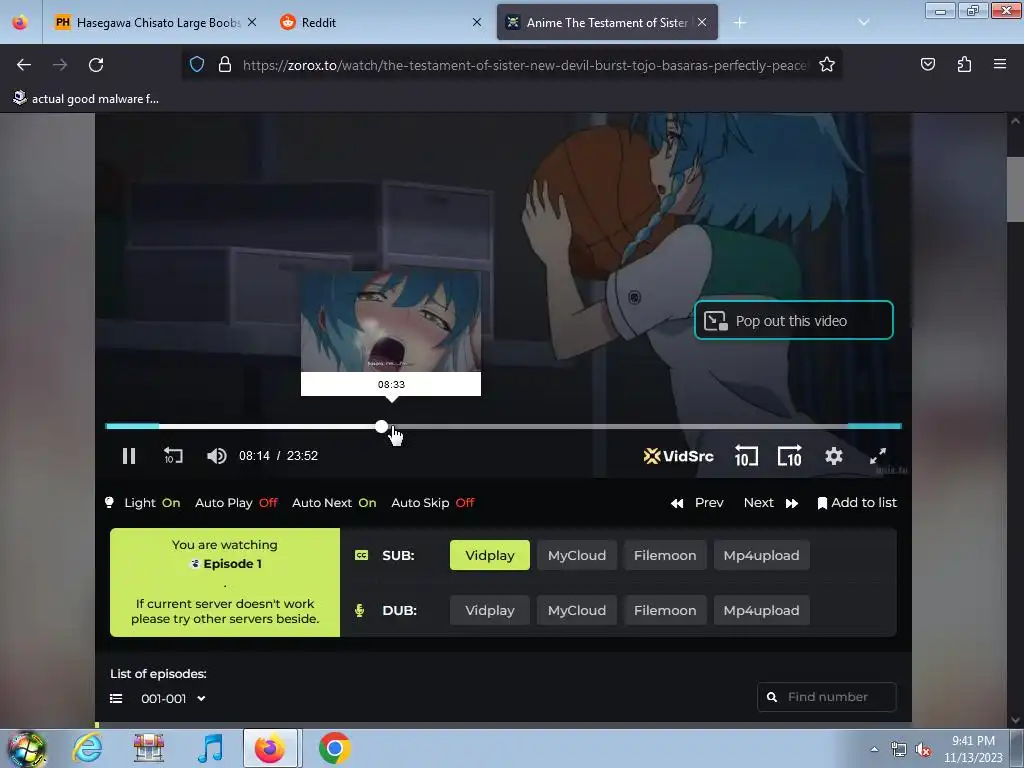
Task: Go back to previous page
Action: pyautogui.click(x=24, y=65)
